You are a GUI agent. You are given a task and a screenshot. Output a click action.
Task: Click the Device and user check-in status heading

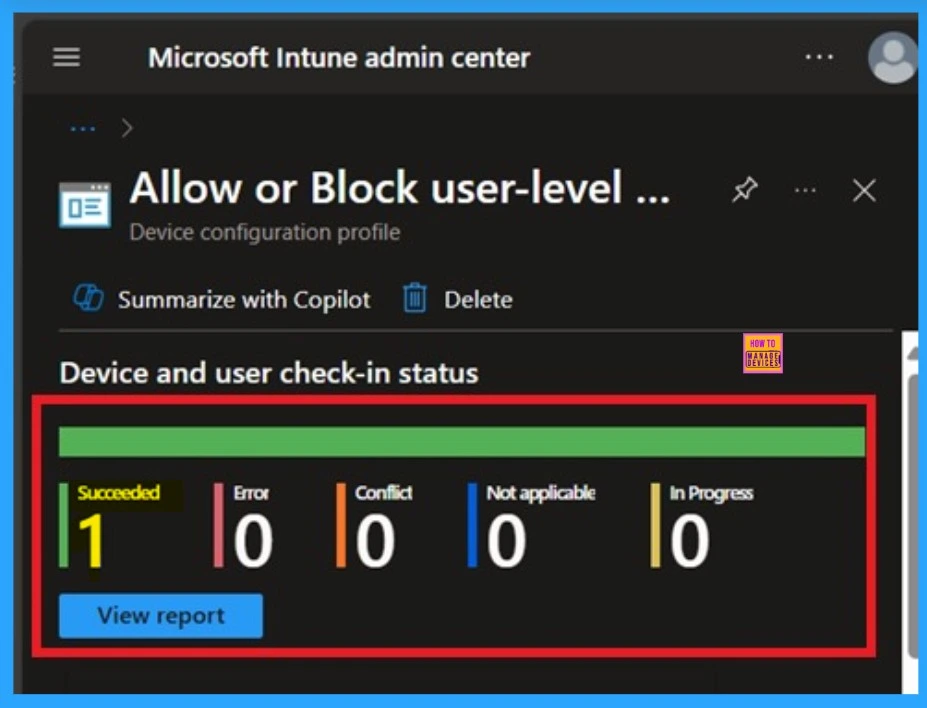[x=269, y=374]
